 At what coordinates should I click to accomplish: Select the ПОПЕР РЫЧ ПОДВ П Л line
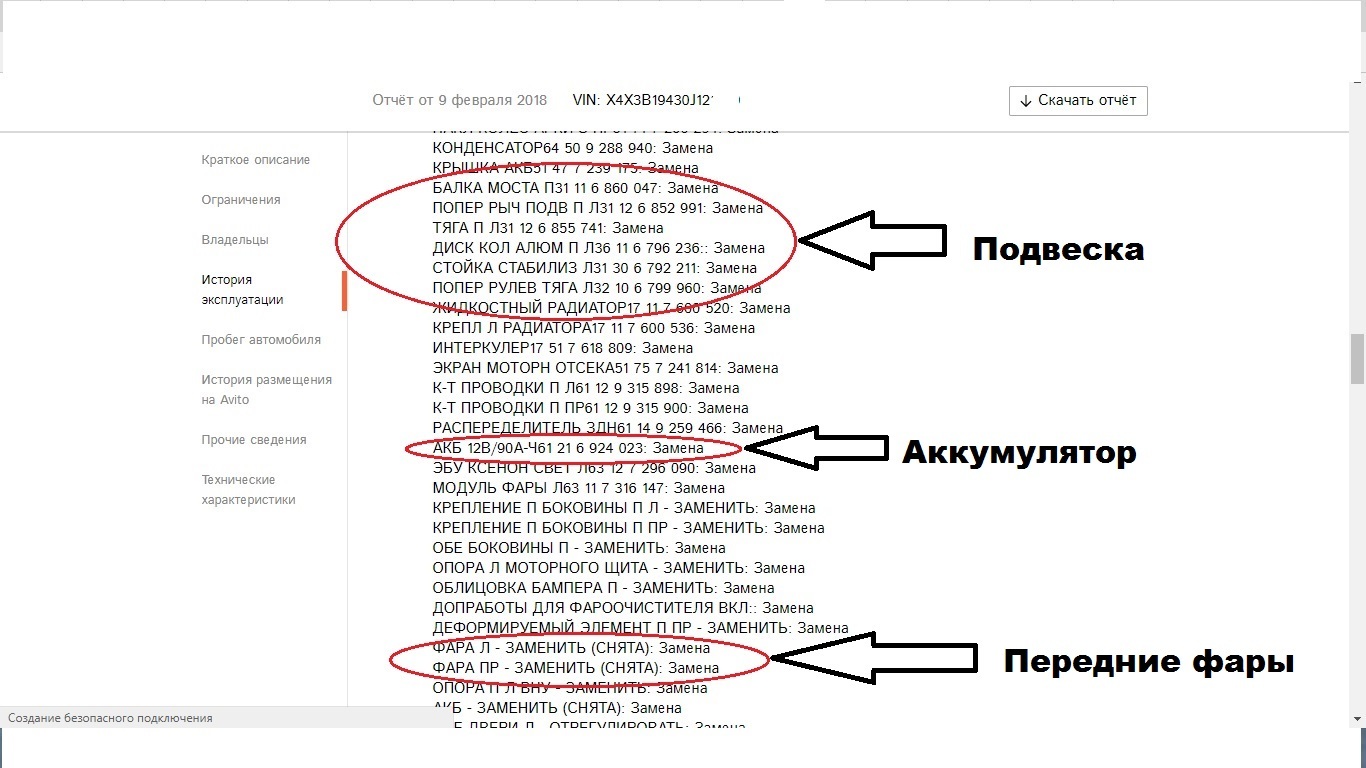597,208
